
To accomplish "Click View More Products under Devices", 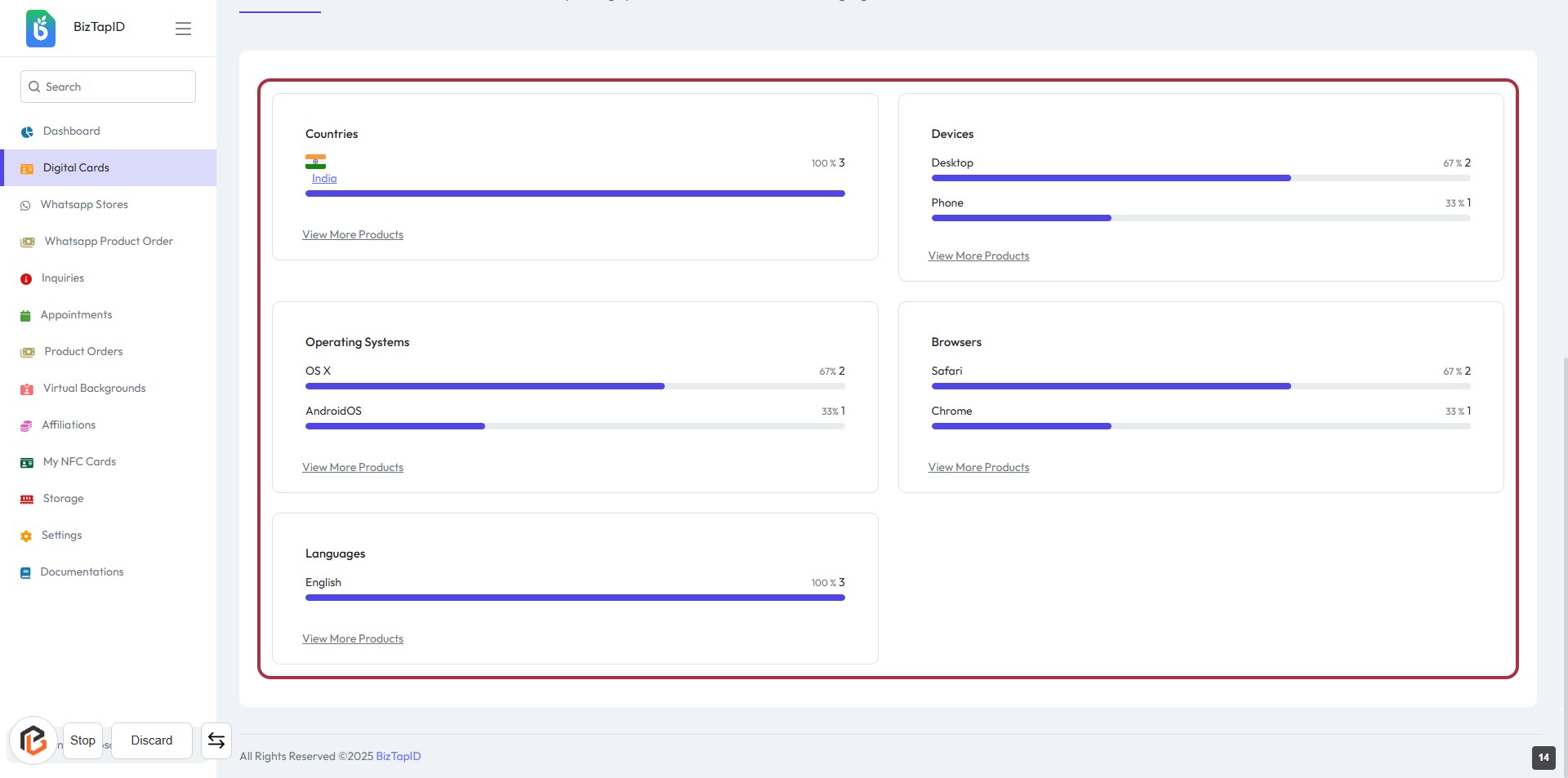I will 978,256.
